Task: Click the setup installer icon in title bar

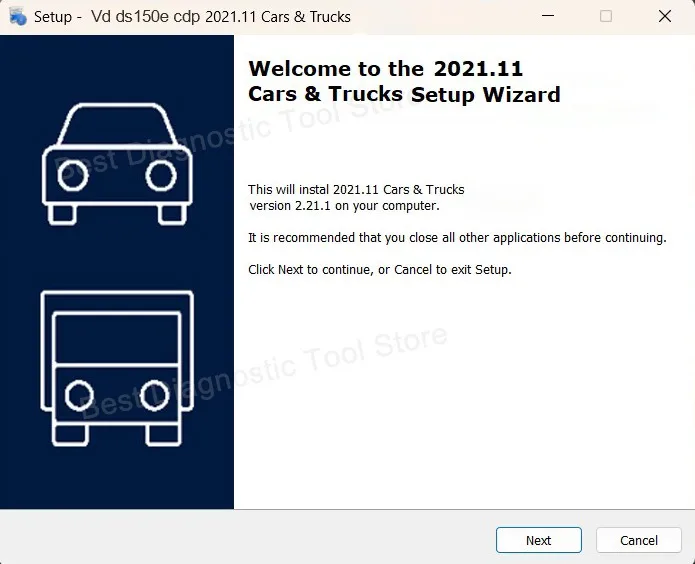Action: (18, 16)
